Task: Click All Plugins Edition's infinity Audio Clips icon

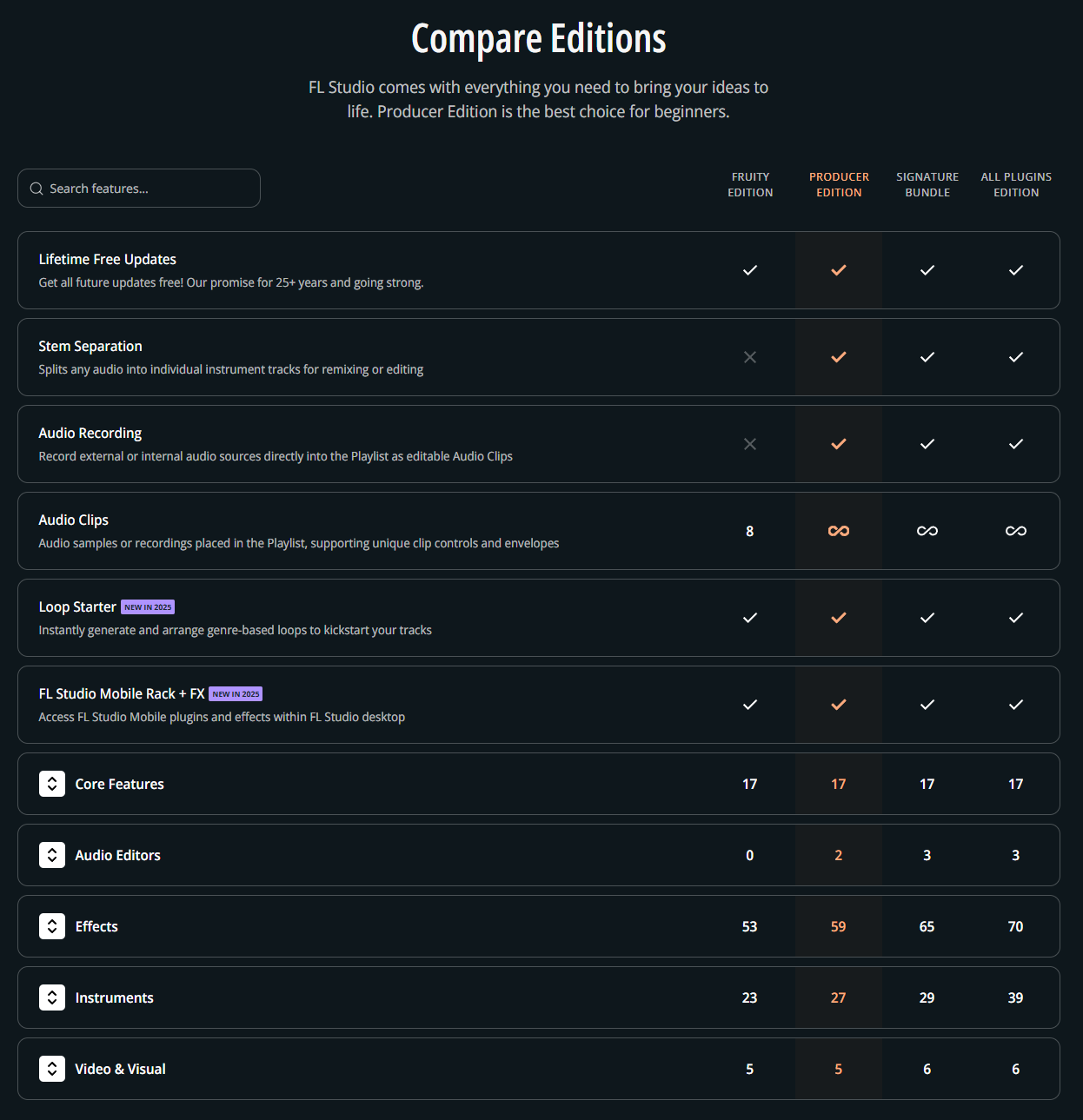Action: coord(1016,531)
